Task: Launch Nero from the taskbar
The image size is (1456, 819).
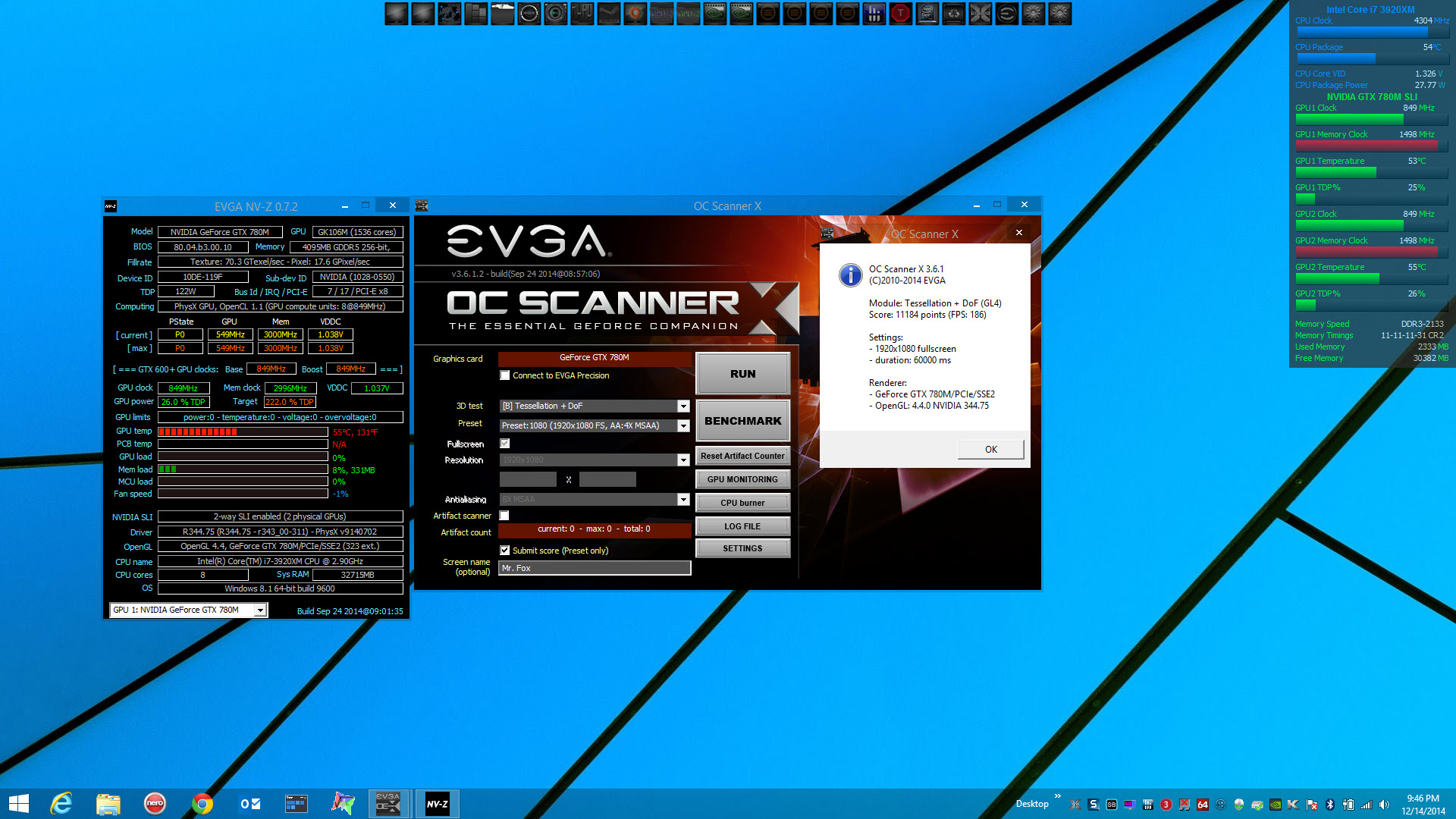Action: tap(155, 804)
